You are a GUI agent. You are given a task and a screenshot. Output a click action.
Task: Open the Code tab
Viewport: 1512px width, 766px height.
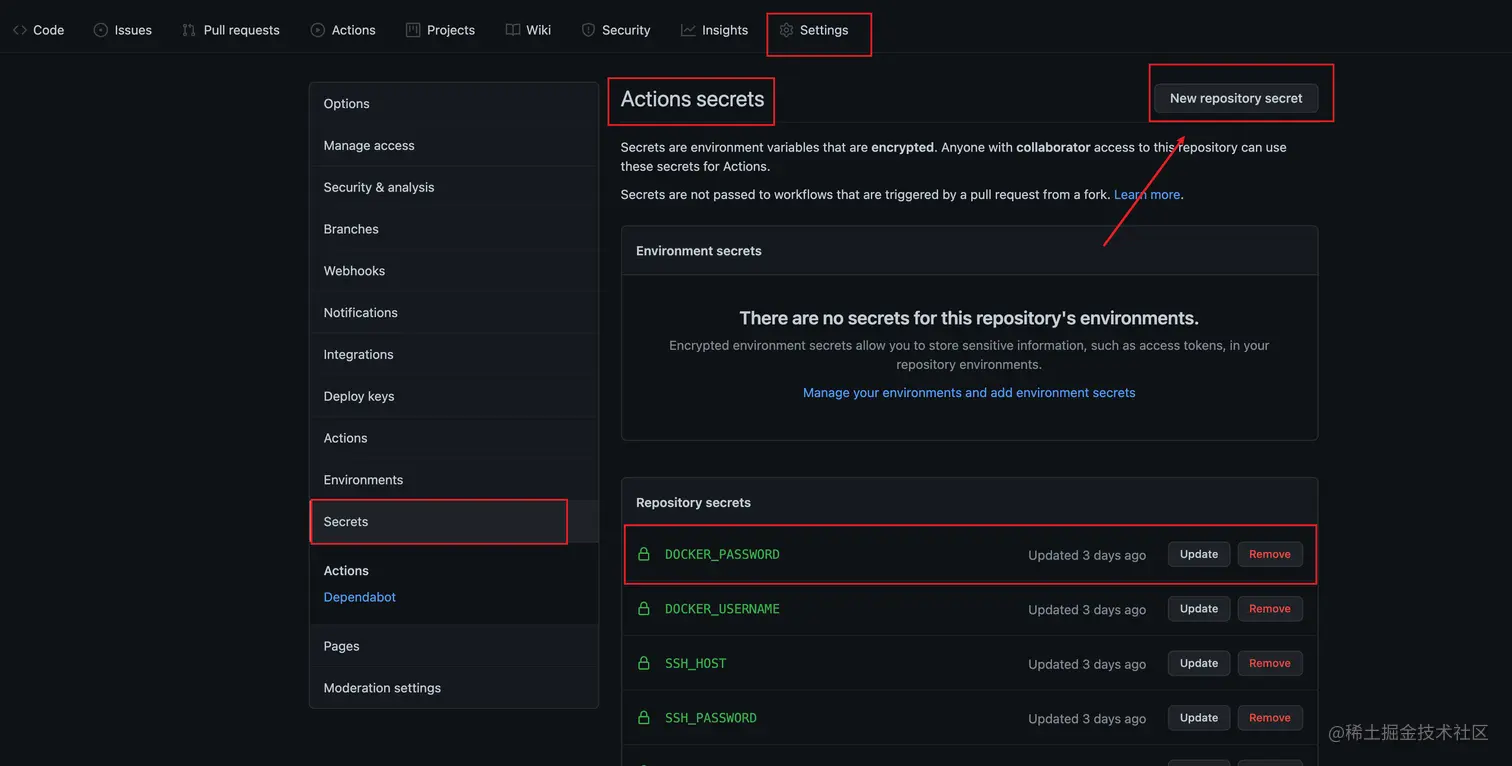(x=39, y=30)
